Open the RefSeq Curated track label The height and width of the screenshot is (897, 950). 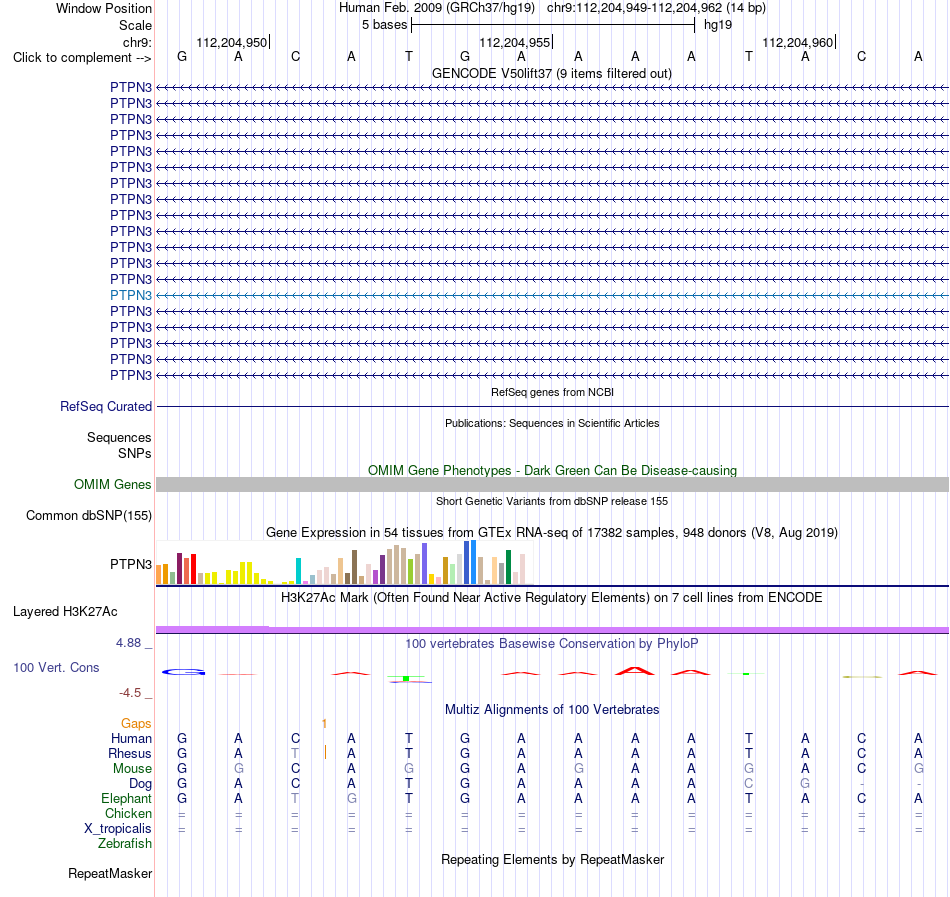tap(106, 406)
